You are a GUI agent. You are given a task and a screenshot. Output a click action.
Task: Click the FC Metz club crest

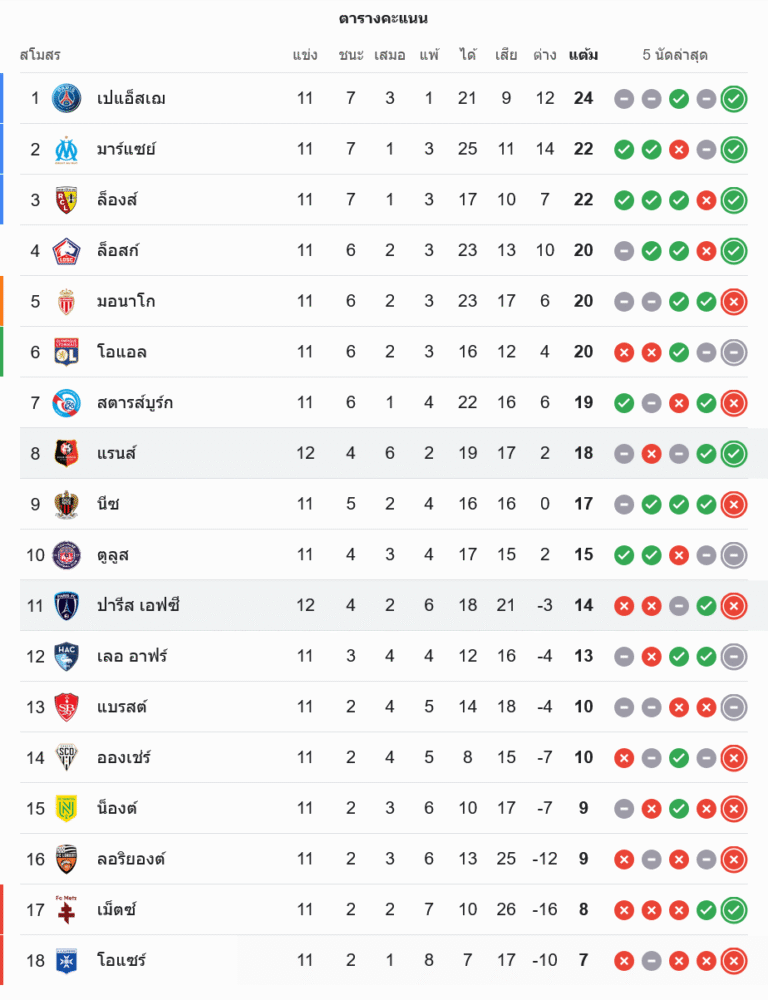(66, 909)
